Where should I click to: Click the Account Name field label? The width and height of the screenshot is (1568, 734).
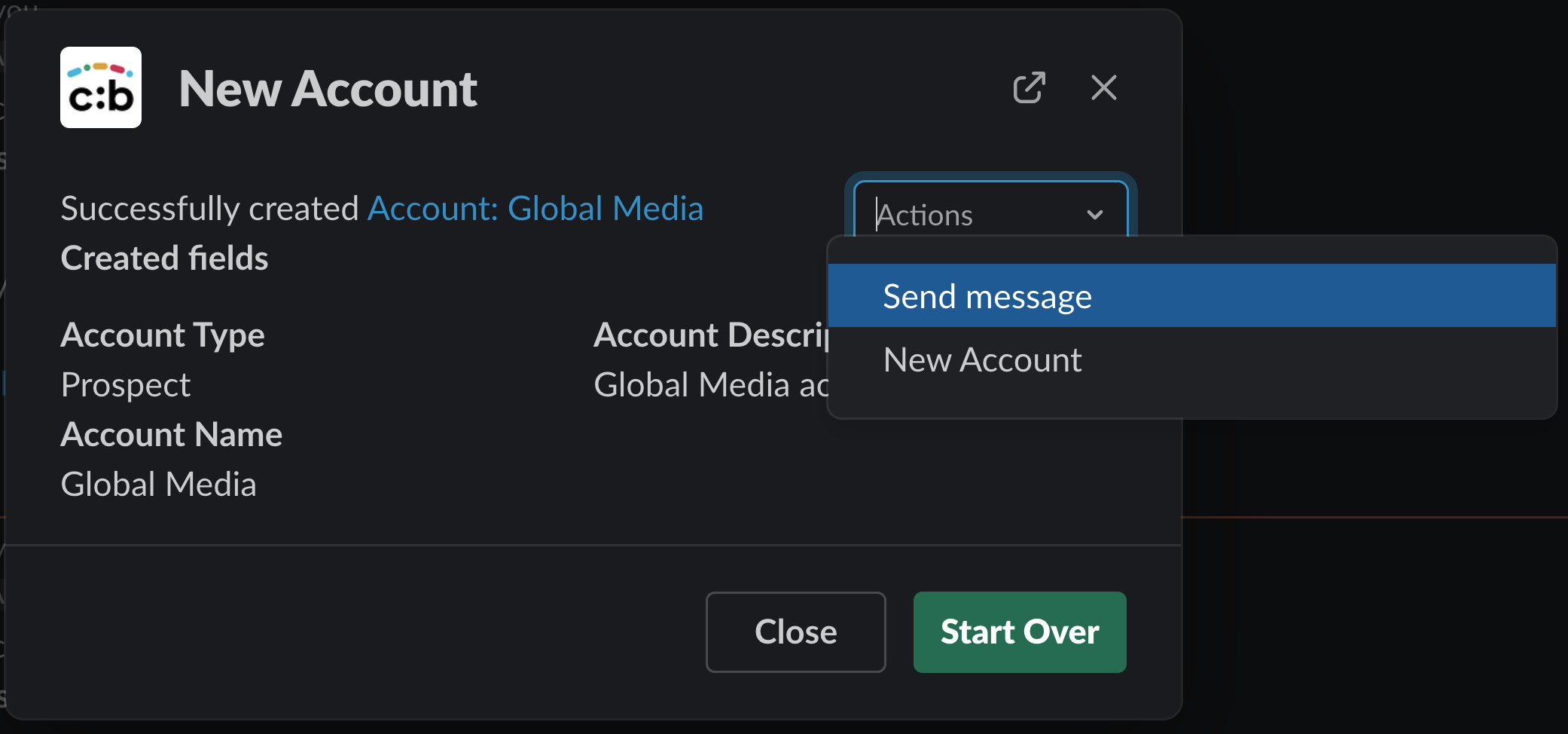point(172,435)
